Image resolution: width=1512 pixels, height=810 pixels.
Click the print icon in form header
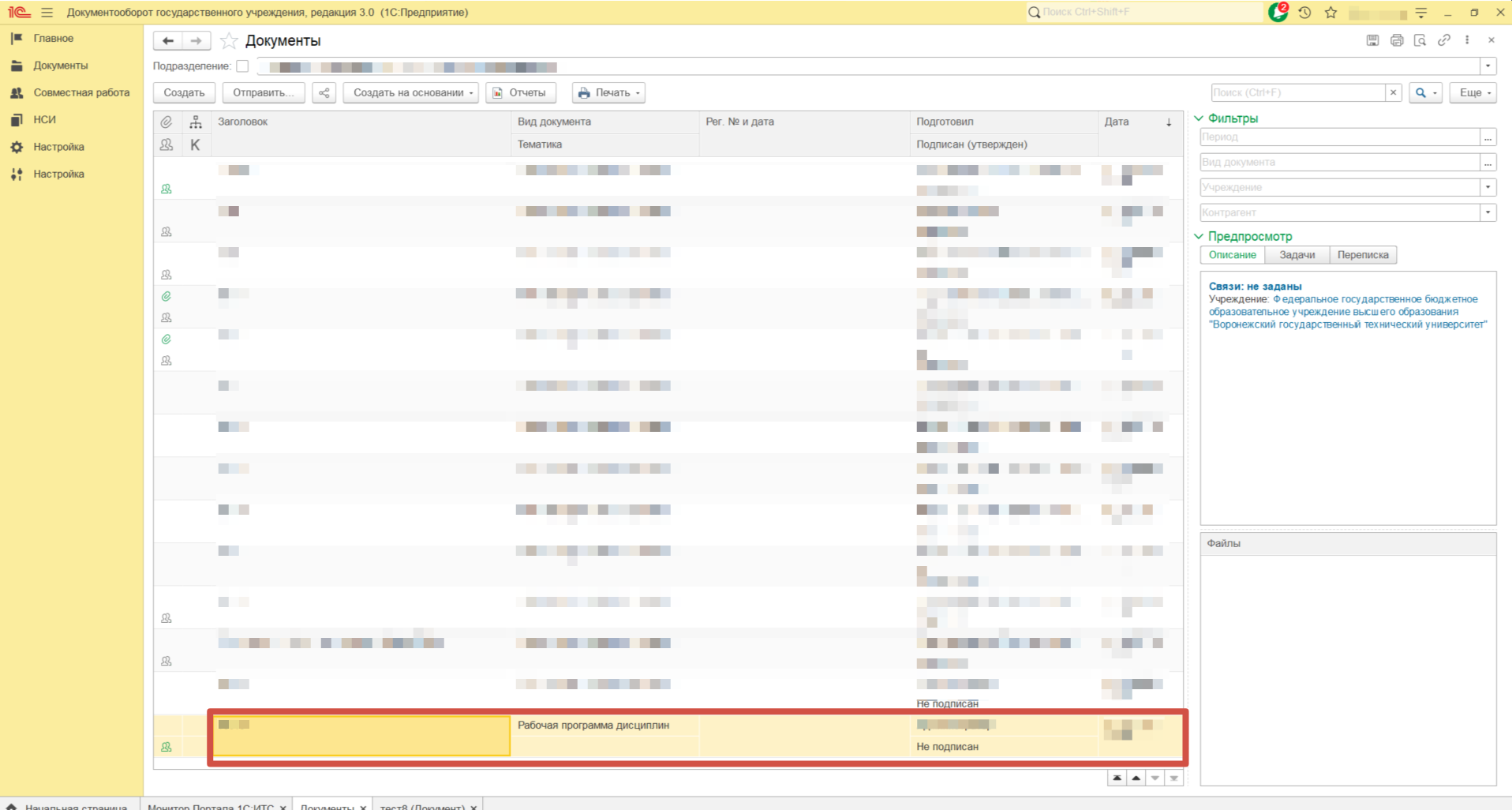coord(1397,40)
